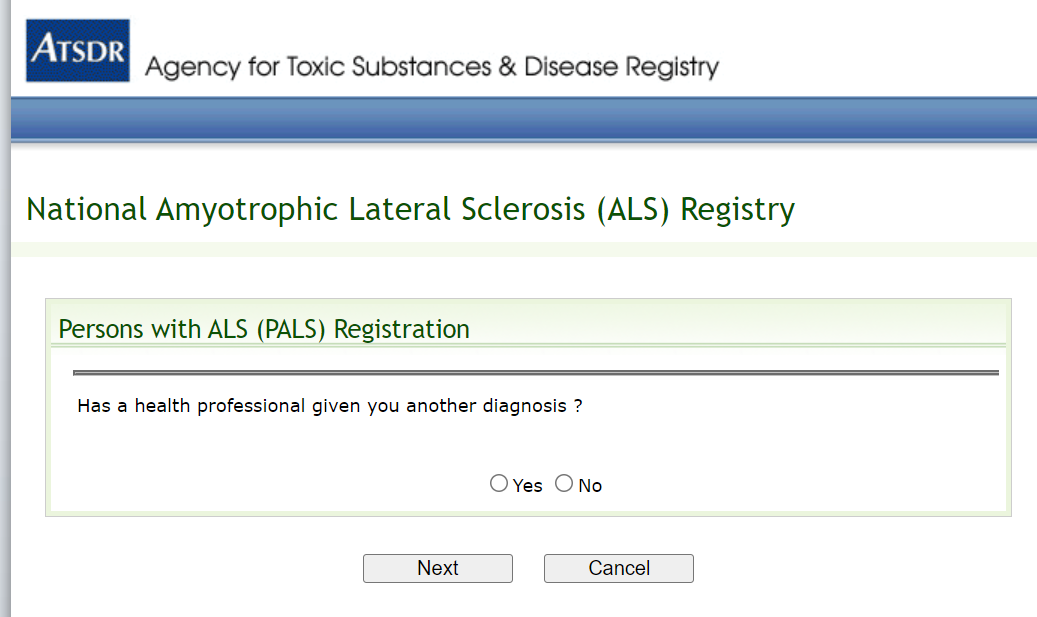Screen dimensions: 1037x617
Task: Click "(ALS)" in the green page heading
Action: (635, 210)
